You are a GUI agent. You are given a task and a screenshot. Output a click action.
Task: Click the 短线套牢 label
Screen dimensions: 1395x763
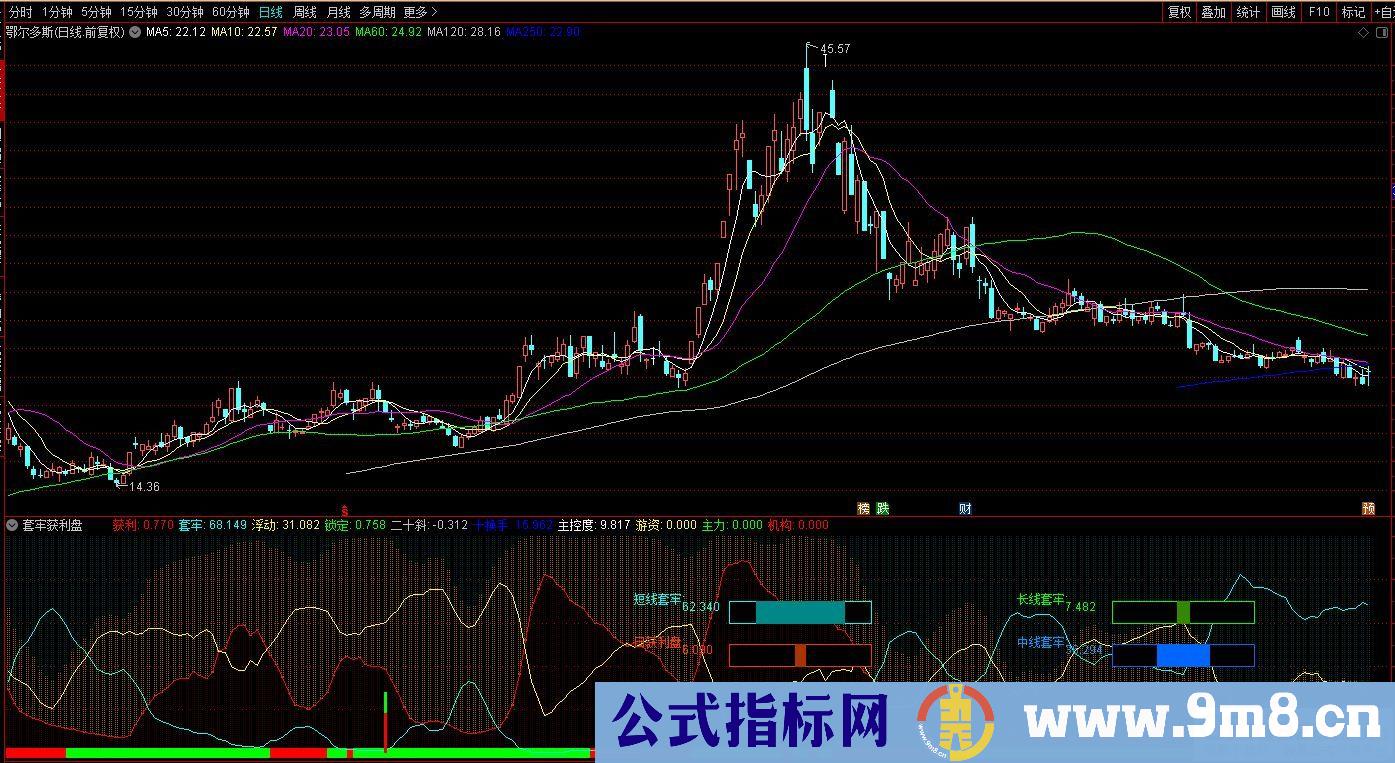(657, 600)
